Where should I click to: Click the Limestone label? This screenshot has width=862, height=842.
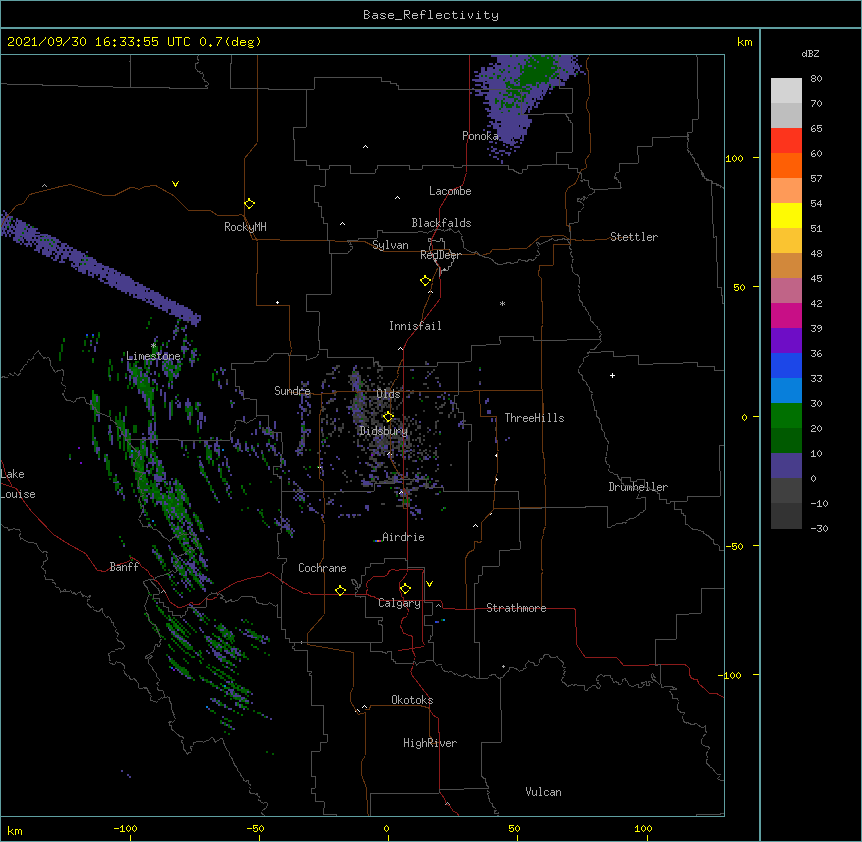153,356
